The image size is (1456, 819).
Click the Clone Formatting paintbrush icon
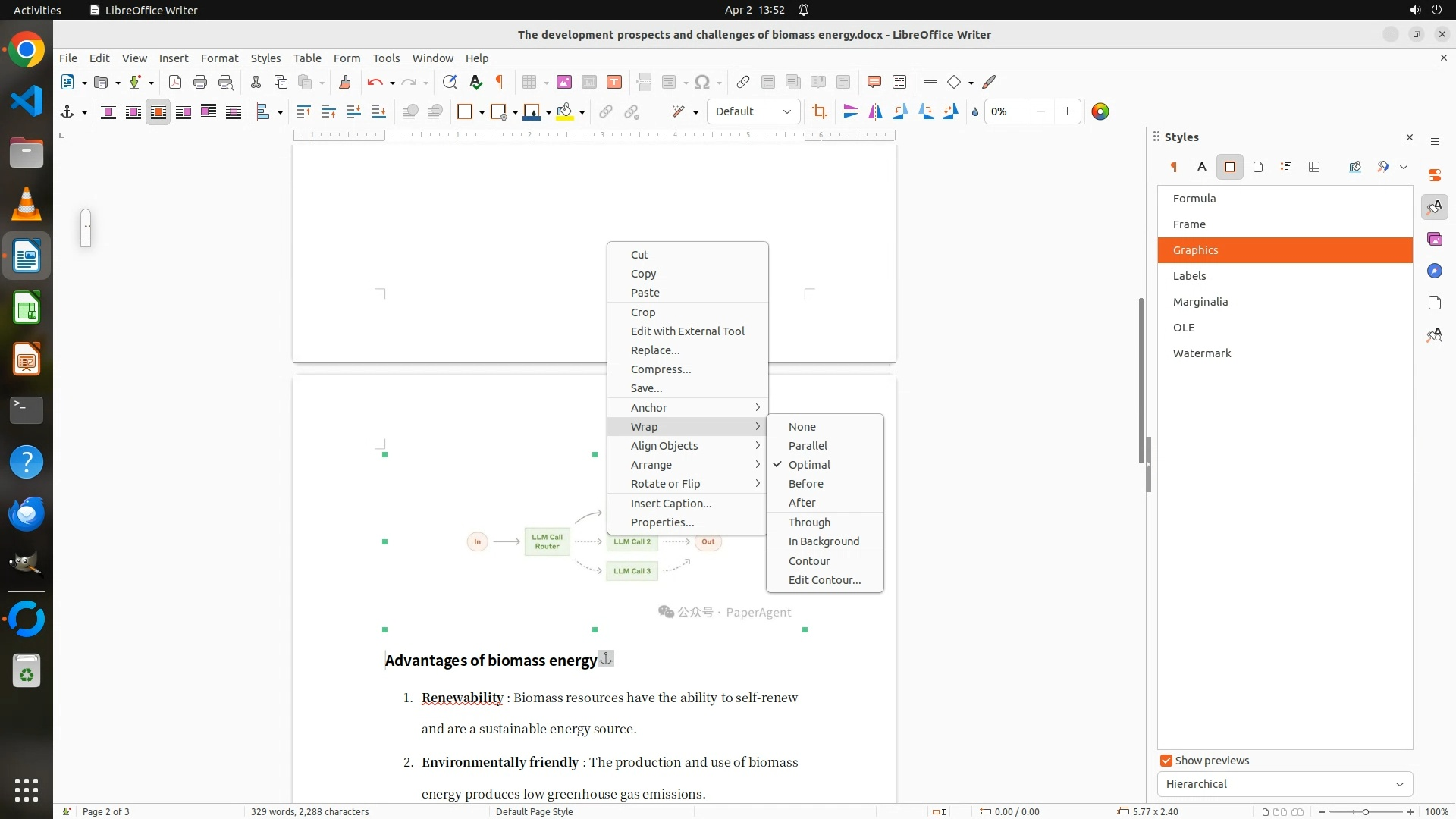click(x=345, y=82)
